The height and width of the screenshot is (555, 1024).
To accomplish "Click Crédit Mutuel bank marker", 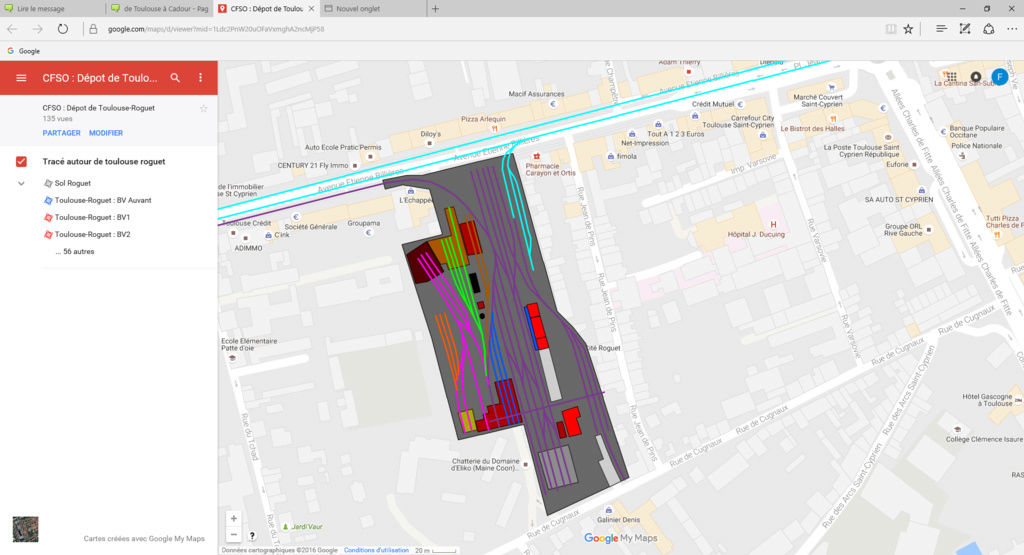I will pyautogui.click(x=741, y=104).
